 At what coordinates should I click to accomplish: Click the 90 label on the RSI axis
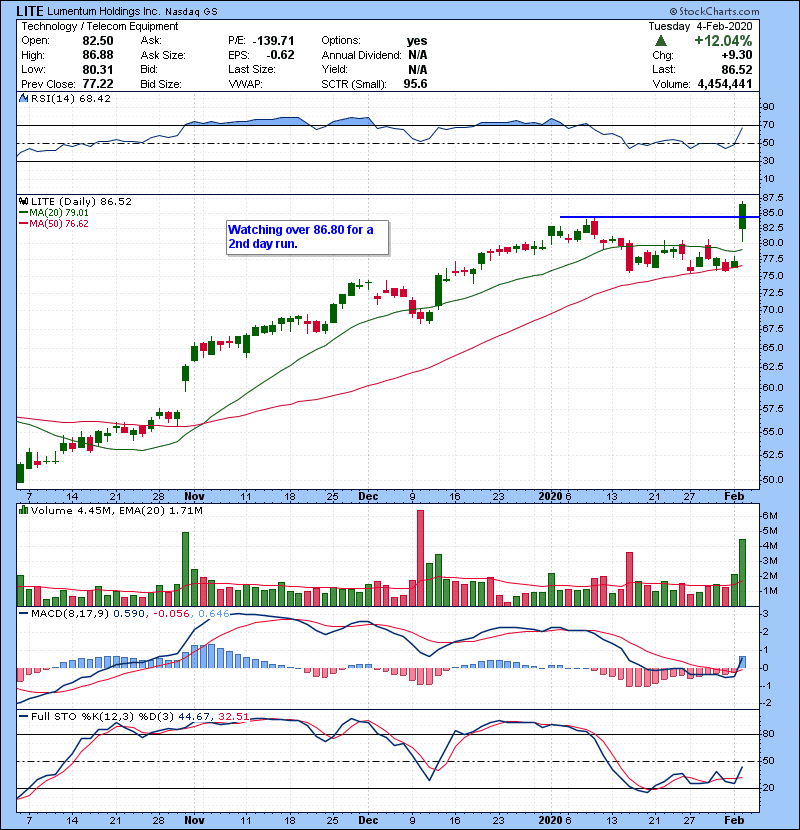tap(768, 106)
